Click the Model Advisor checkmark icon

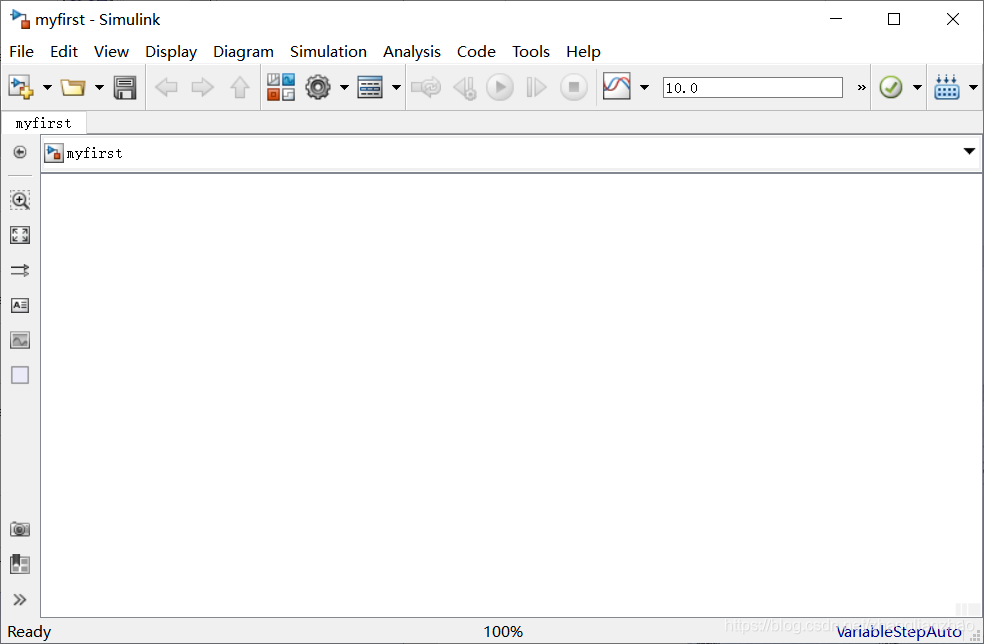tap(890, 87)
